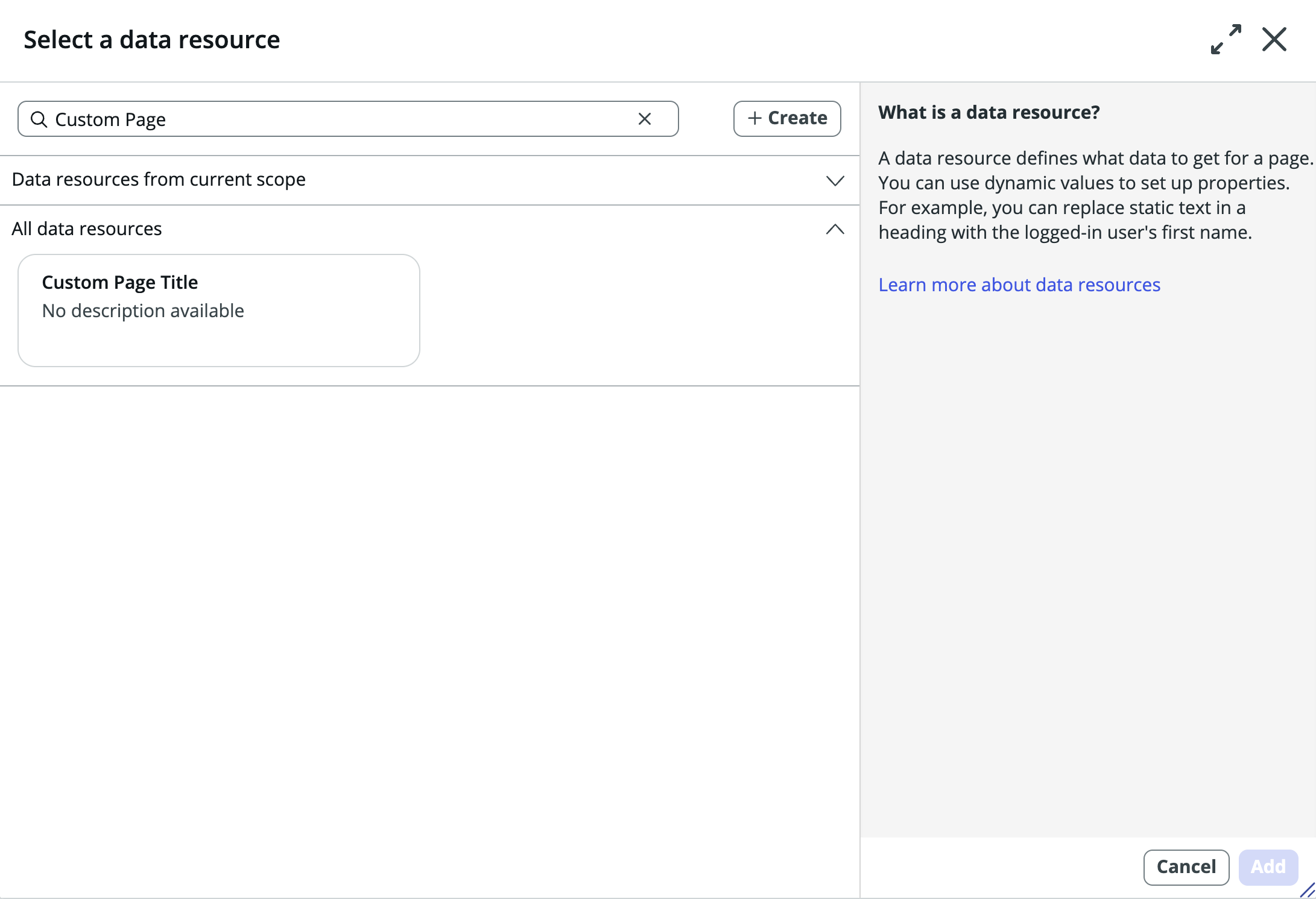Click the Select a data resource title

(151, 39)
